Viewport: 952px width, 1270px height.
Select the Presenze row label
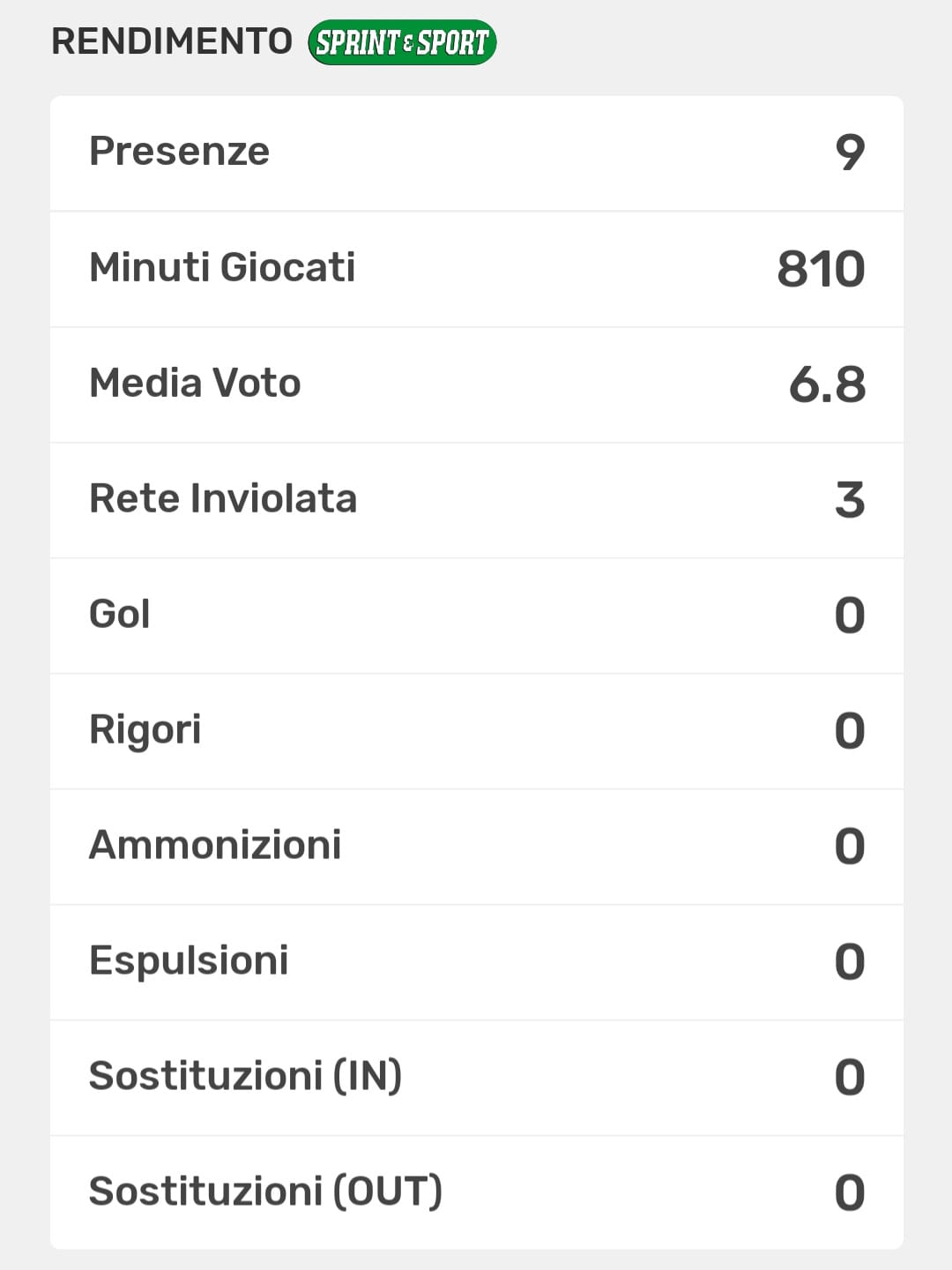coord(179,152)
